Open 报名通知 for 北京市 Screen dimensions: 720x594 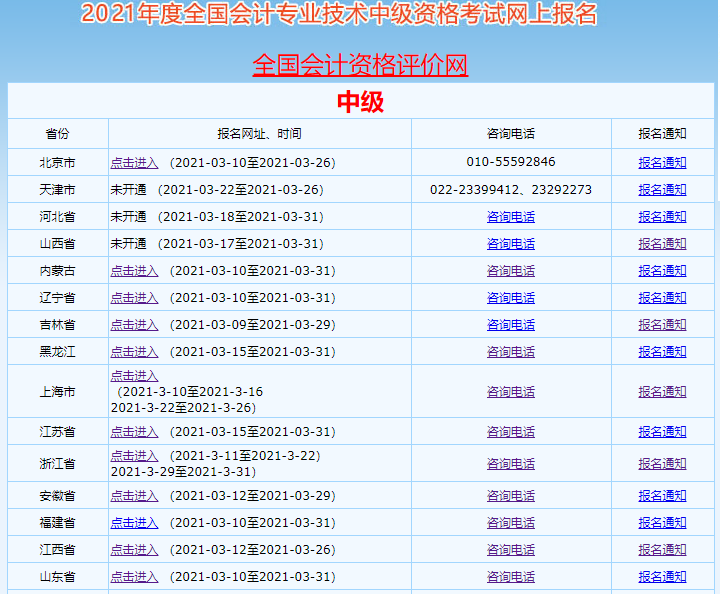click(662, 163)
